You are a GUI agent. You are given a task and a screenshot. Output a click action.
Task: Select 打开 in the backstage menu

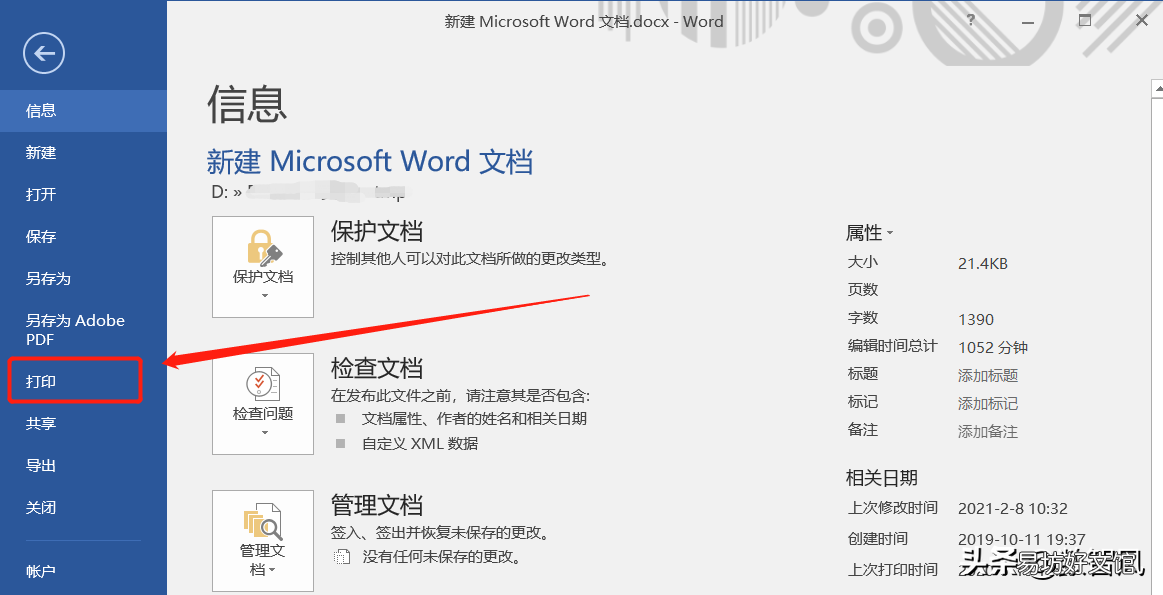coord(83,194)
